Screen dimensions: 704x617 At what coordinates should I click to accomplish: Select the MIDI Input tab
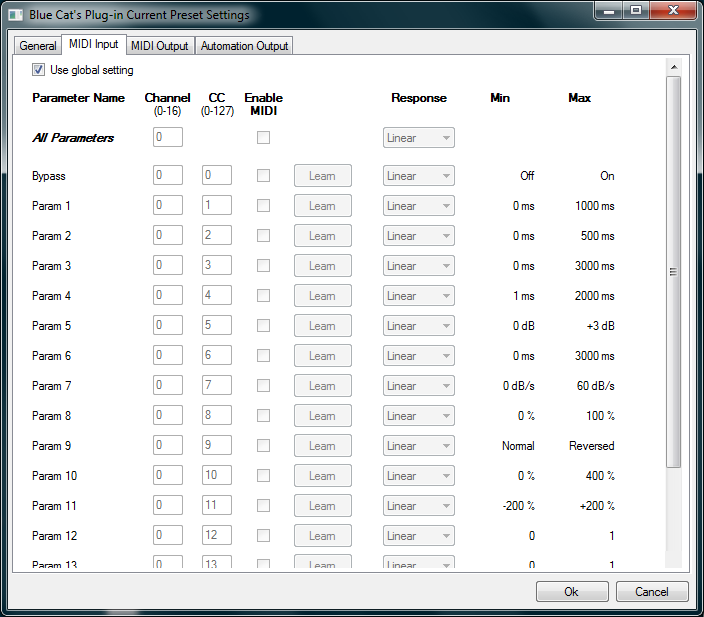point(93,44)
